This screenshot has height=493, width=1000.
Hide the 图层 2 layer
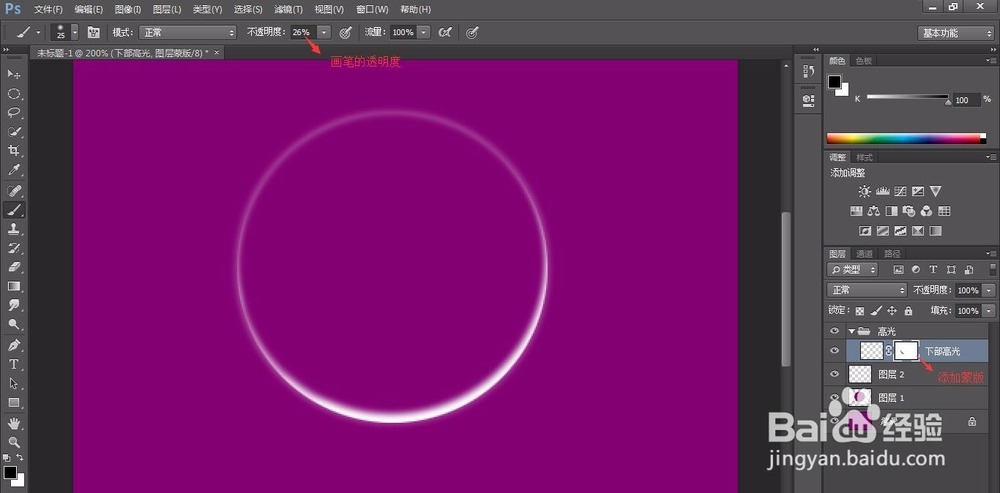pyautogui.click(x=834, y=374)
